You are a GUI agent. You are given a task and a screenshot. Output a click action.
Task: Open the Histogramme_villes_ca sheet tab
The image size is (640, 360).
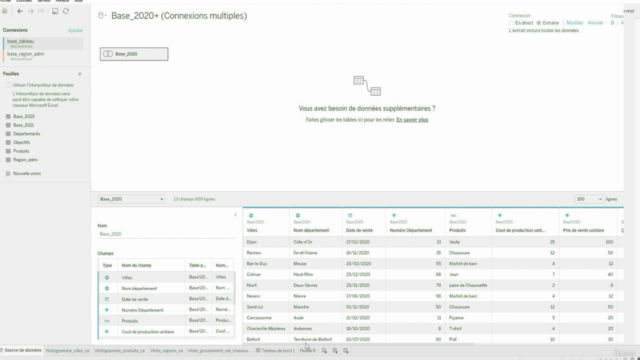click(67, 351)
